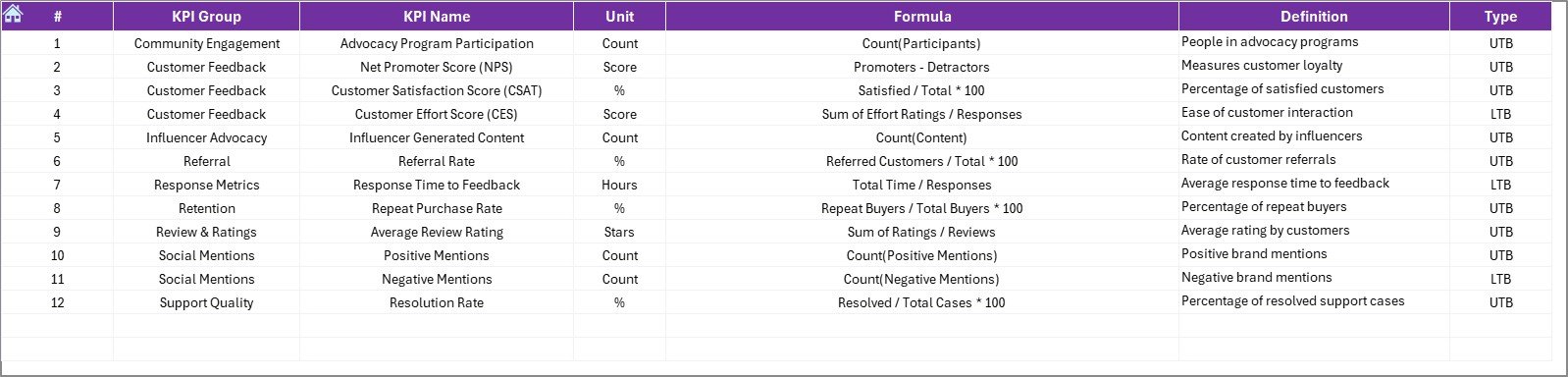Select the Resolved / Total Cases * 100 cell
Viewport: 1568px width, 377px height.
click(922, 302)
